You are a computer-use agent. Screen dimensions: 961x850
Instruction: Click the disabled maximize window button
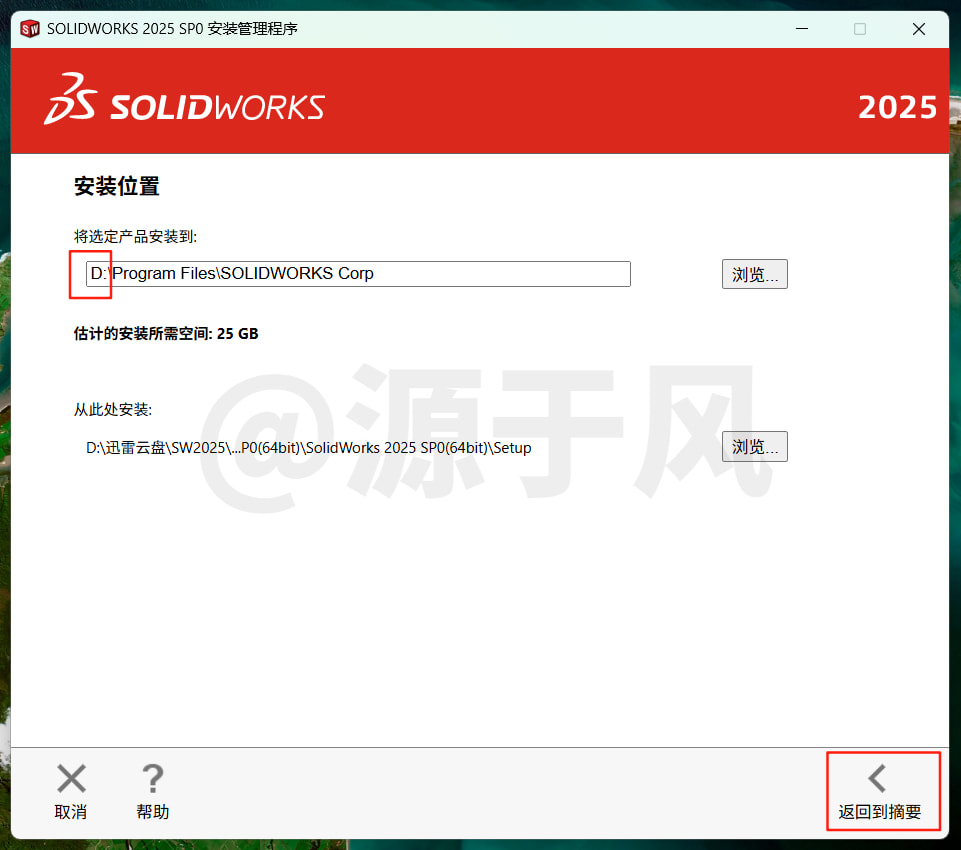coord(860,29)
